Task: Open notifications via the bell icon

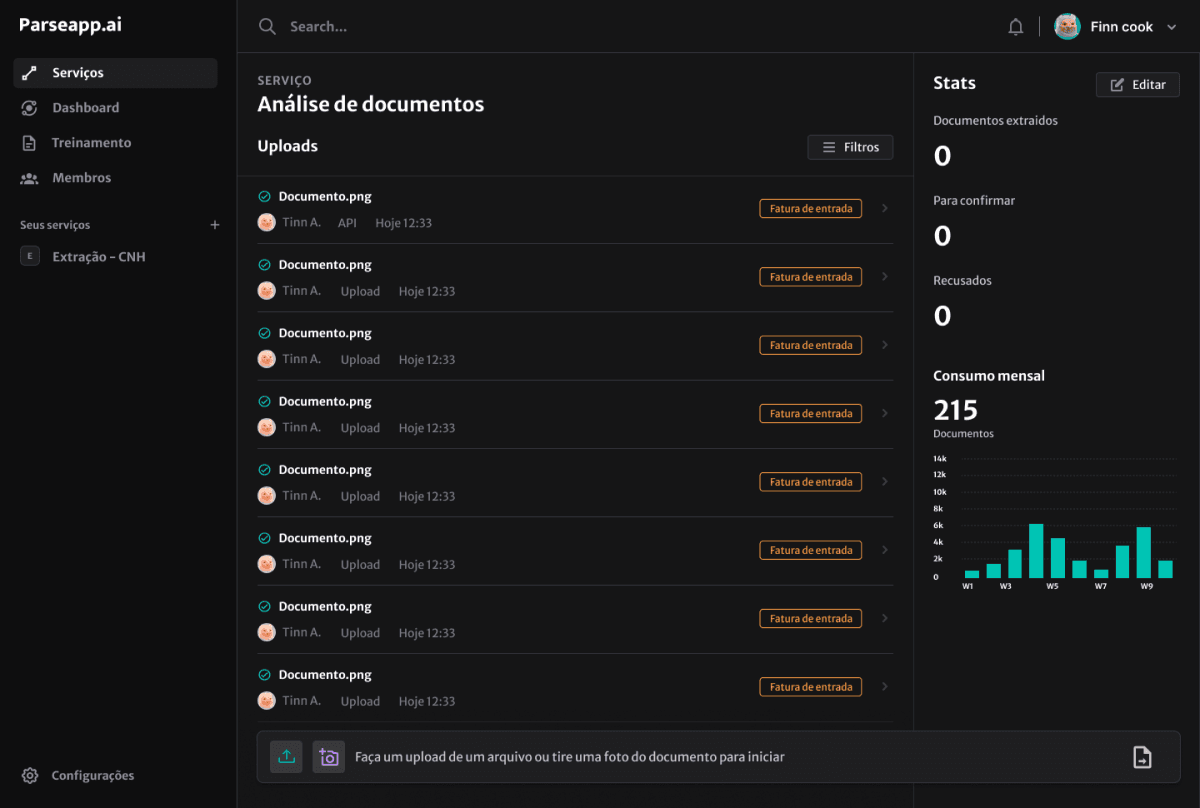Action: (x=1015, y=26)
